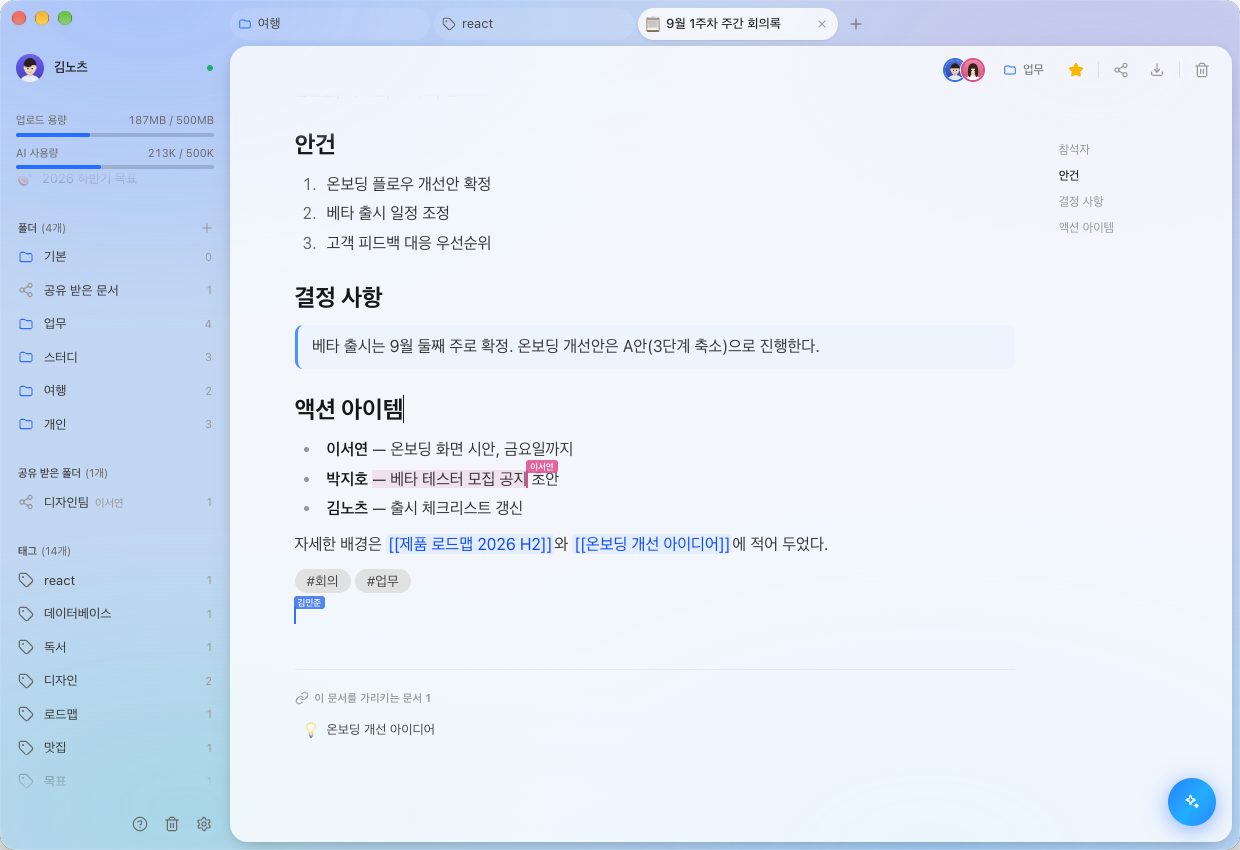The height and width of the screenshot is (850, 1240).
Task: Open help from sidebar bottom icon
Action: click(140, 824)
